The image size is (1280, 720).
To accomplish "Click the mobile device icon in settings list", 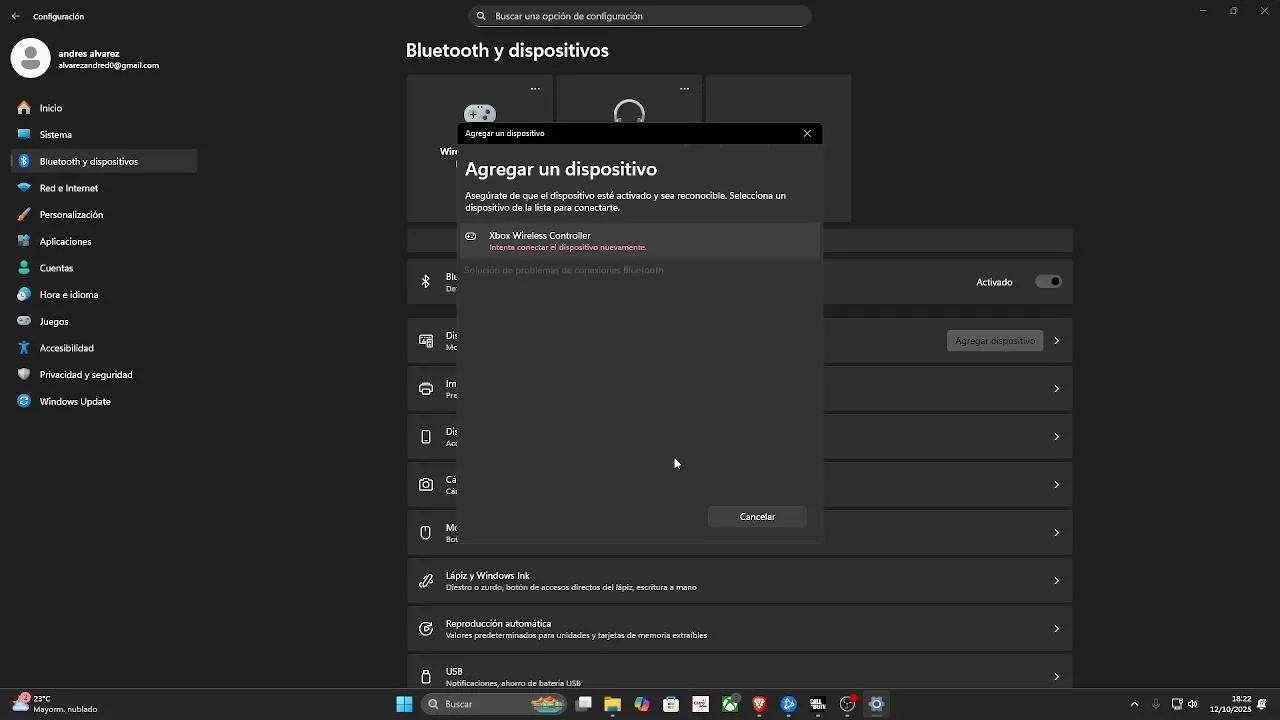I will [426, 437].
